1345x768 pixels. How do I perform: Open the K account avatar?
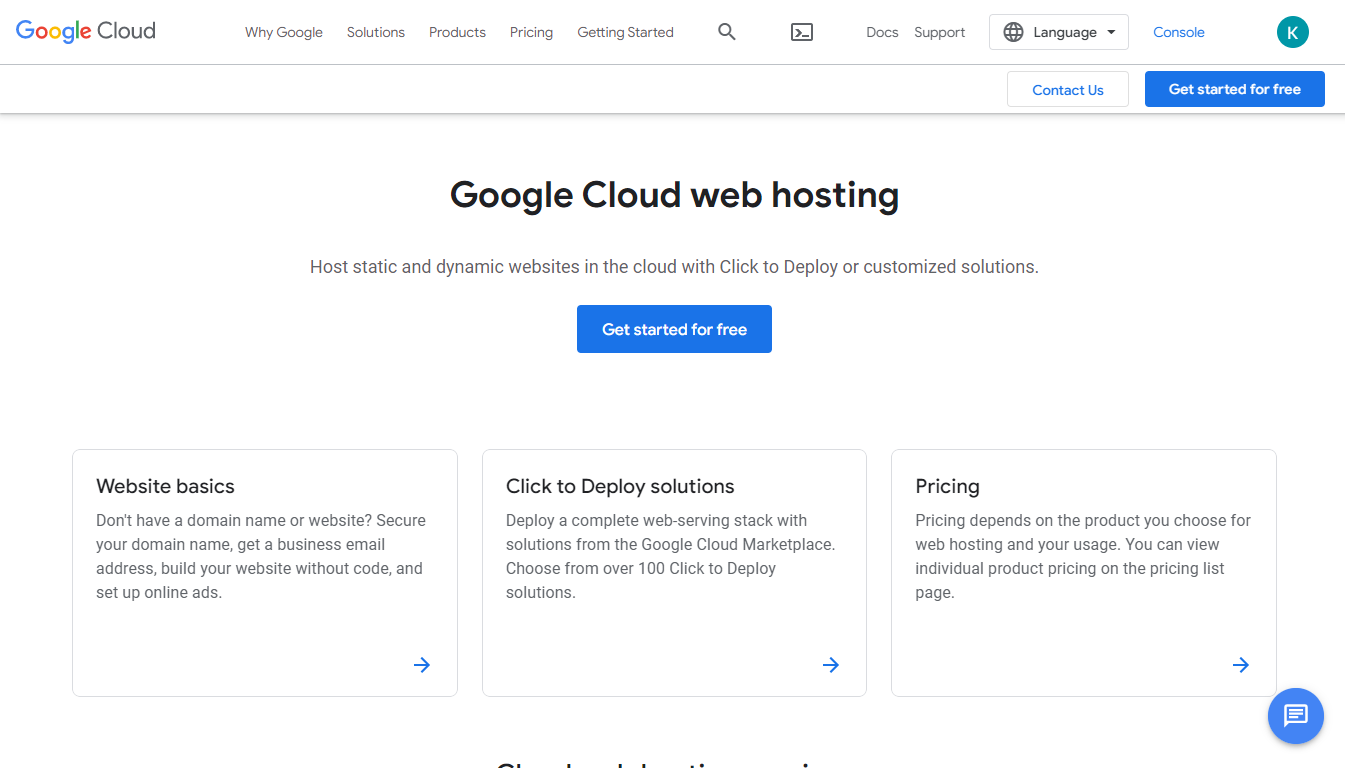point(1293,32)
